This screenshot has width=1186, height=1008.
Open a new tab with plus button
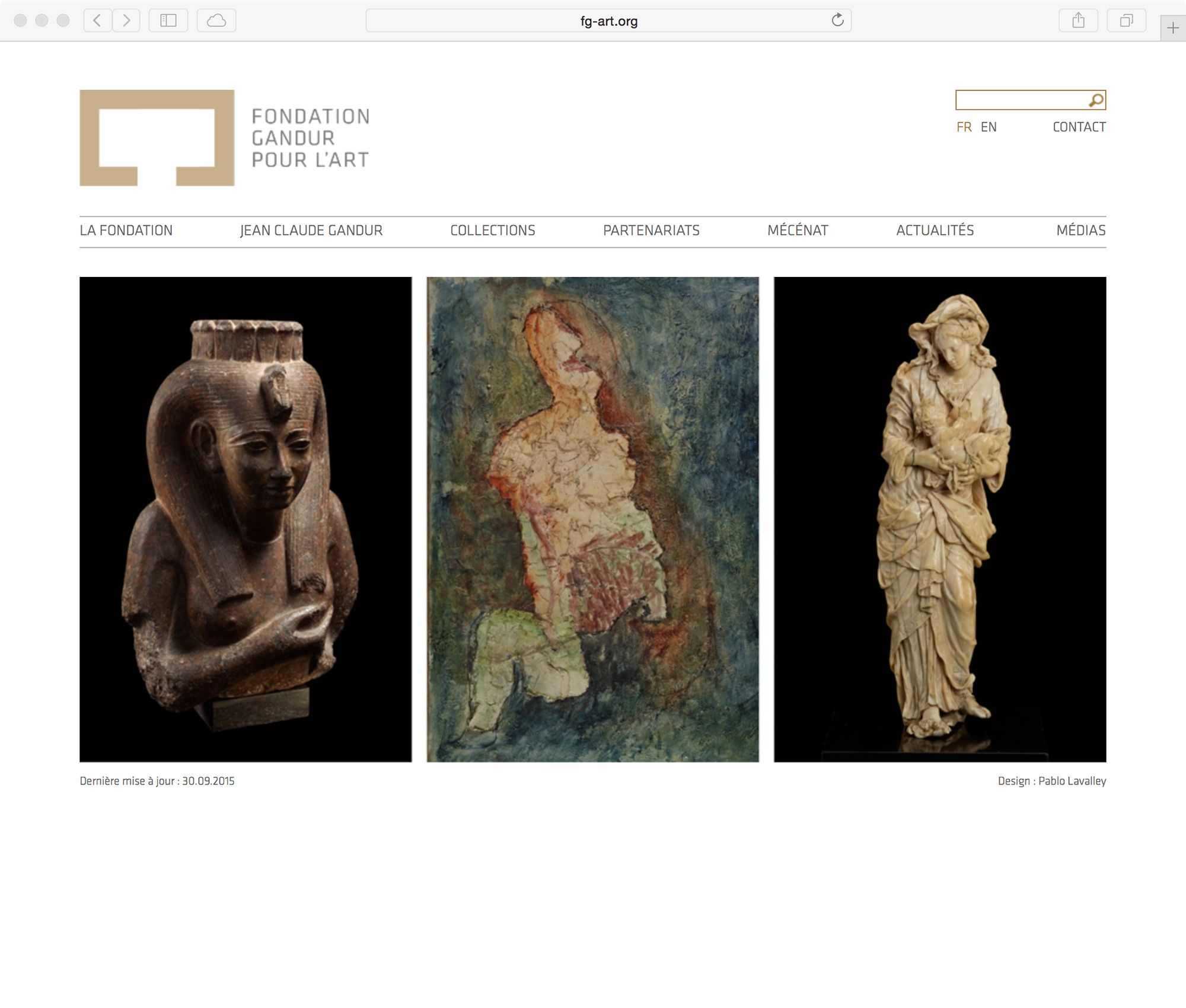tap(1172, 28)
